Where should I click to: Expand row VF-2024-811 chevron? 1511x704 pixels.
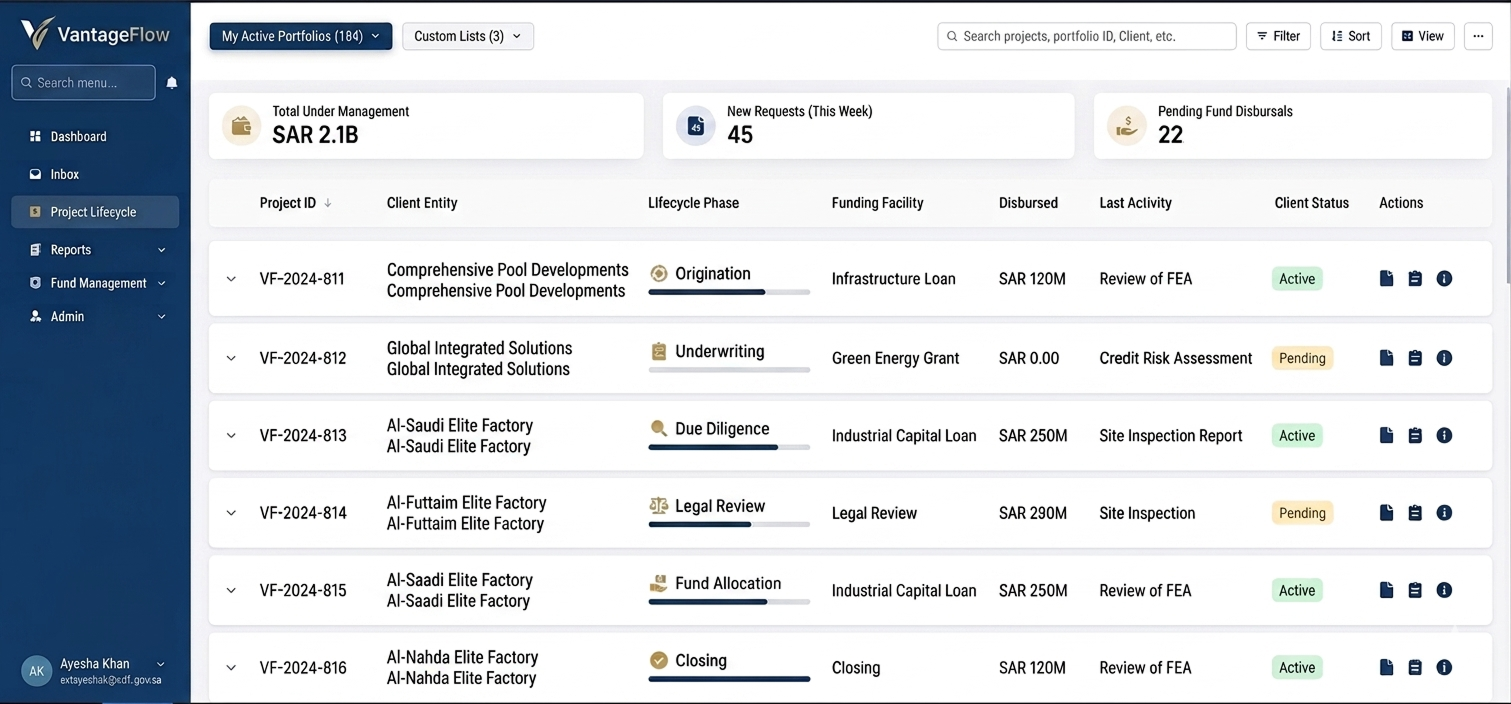coord(231,279)
